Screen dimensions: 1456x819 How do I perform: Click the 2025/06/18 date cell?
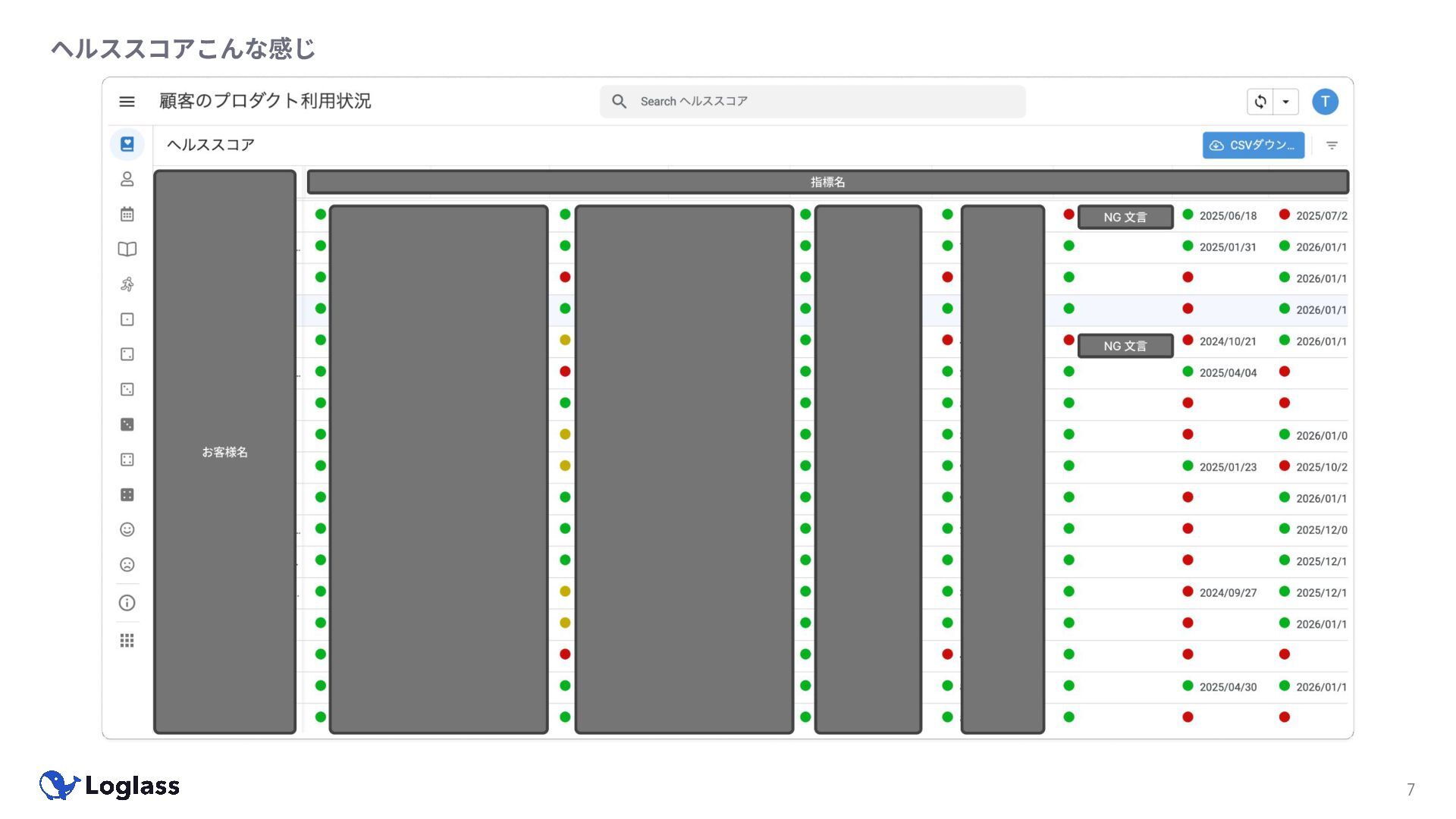coord(1227,216)
